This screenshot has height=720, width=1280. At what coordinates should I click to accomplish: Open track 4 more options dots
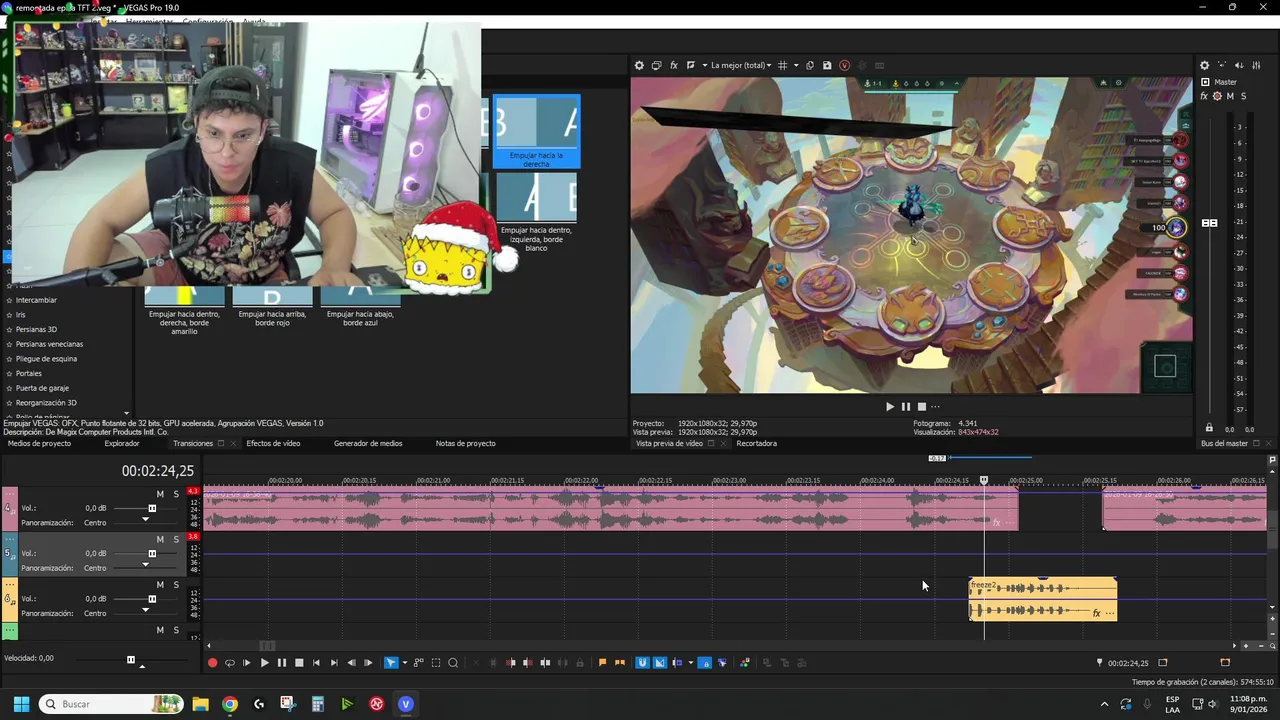(x=11, y=494)
